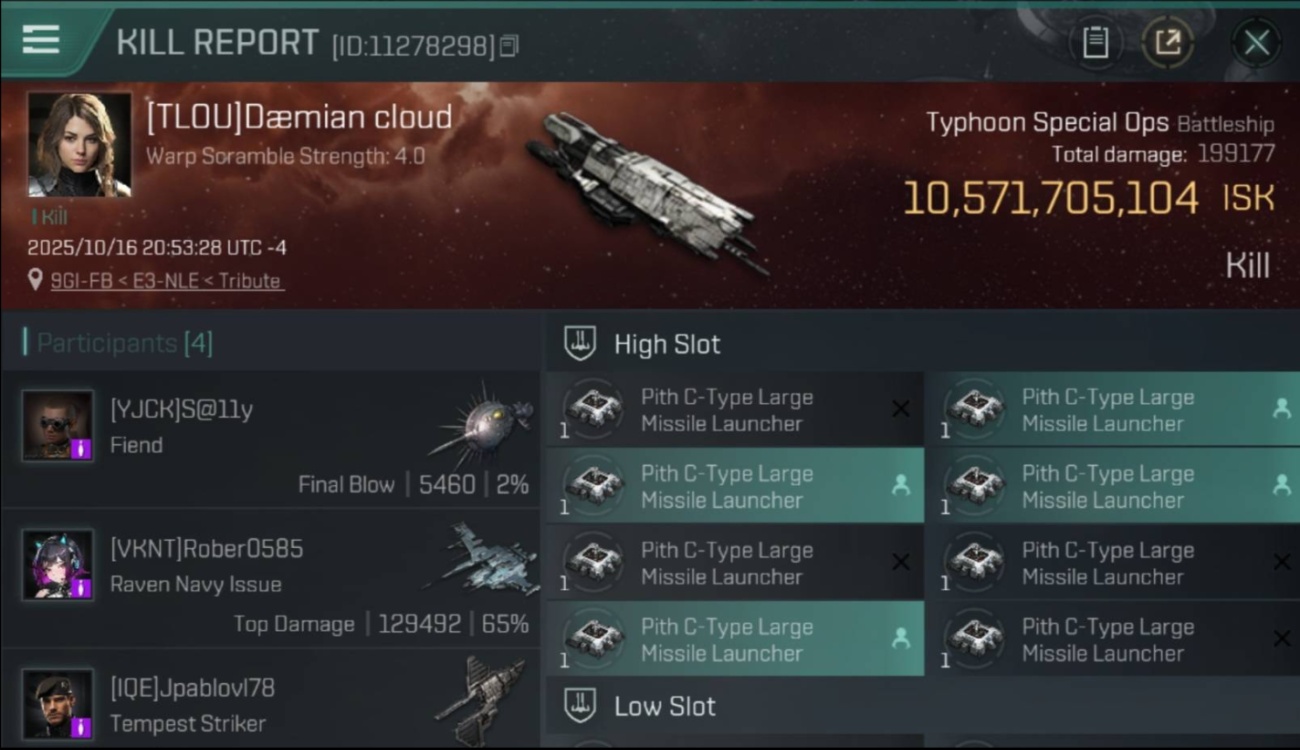The image size is (1300, 750).
Task: Close the kill report window
Action: 1256,42
